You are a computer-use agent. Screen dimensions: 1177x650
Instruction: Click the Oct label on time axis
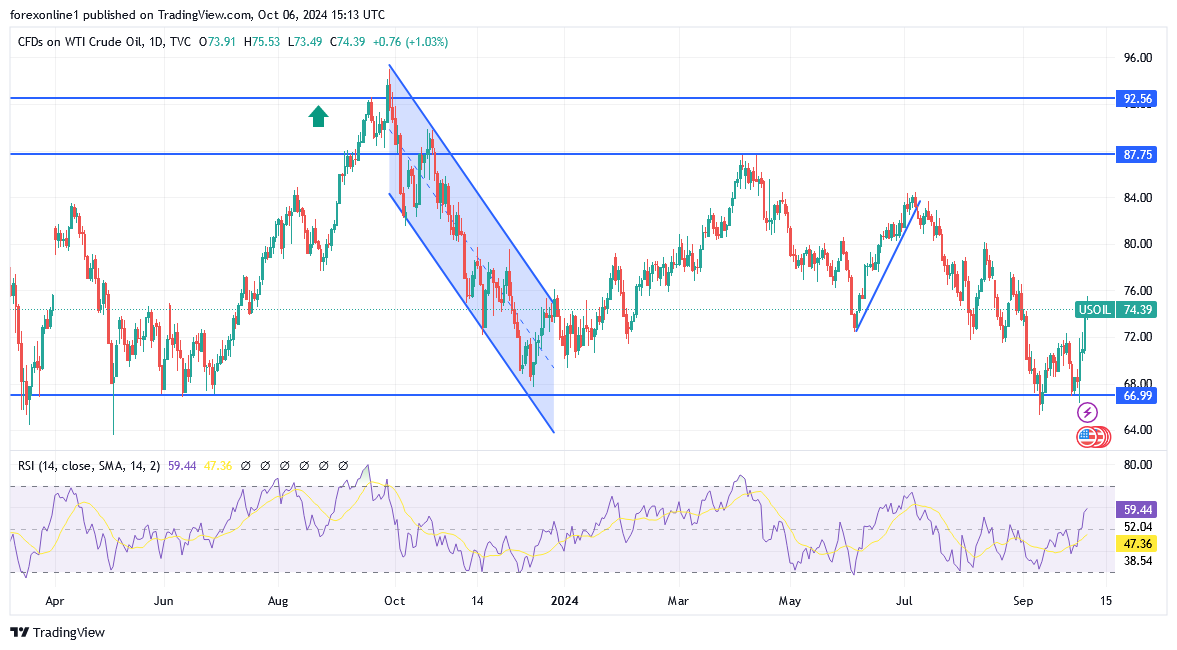coord(394,601)
